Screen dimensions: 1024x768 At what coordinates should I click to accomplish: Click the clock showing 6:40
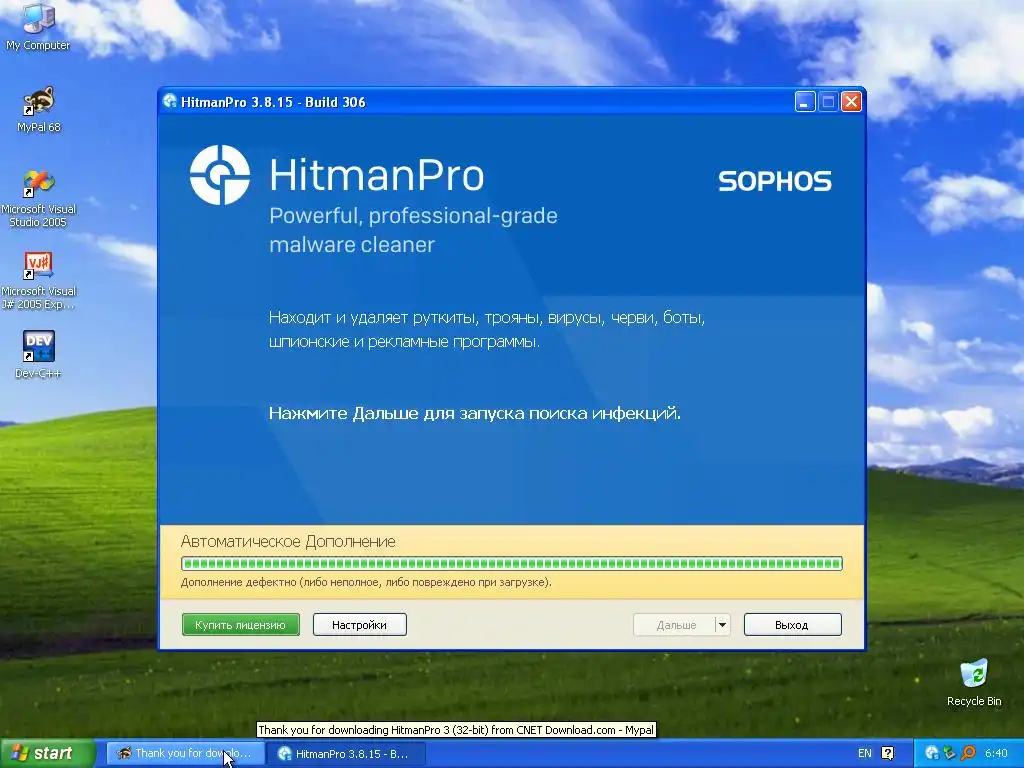click(996, 753)
